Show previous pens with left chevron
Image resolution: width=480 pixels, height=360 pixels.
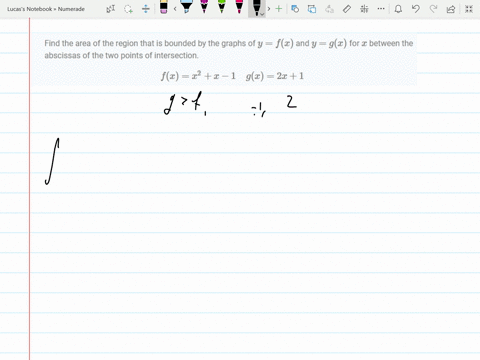coord(175,9)
